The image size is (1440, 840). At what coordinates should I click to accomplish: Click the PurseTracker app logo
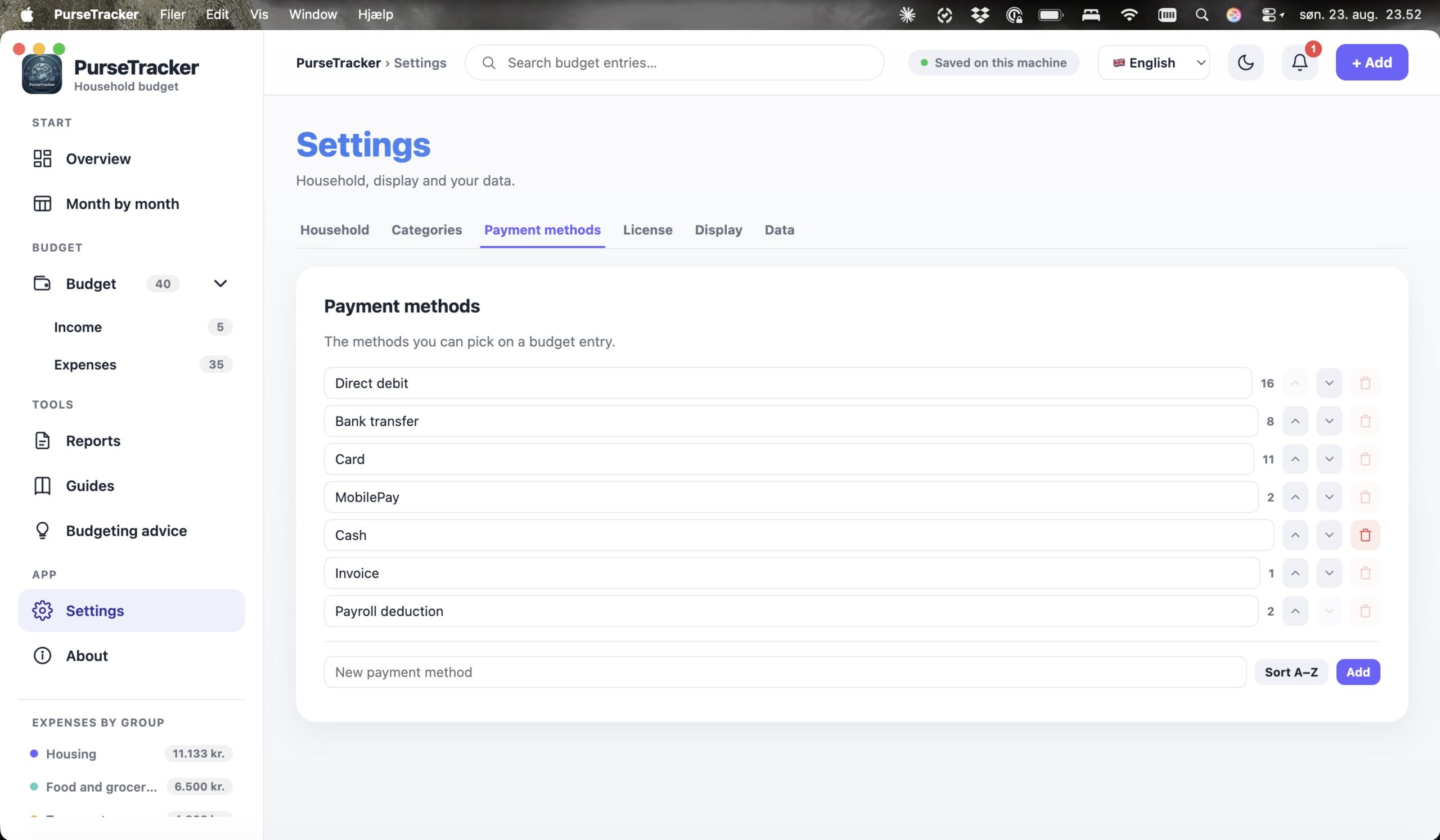coord(42,74)
